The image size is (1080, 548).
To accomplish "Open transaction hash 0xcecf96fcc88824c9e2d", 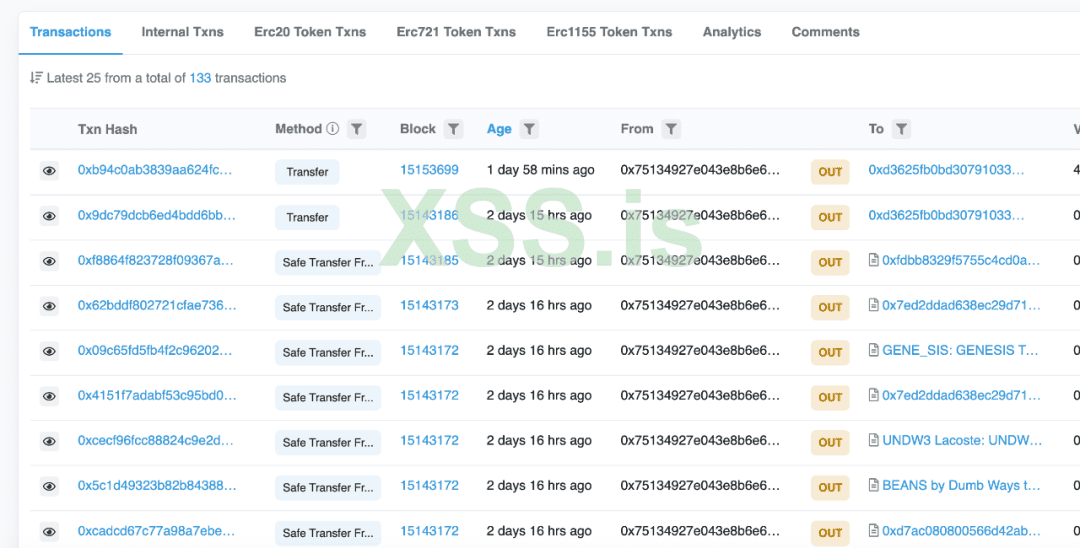I will coord(156,441).
